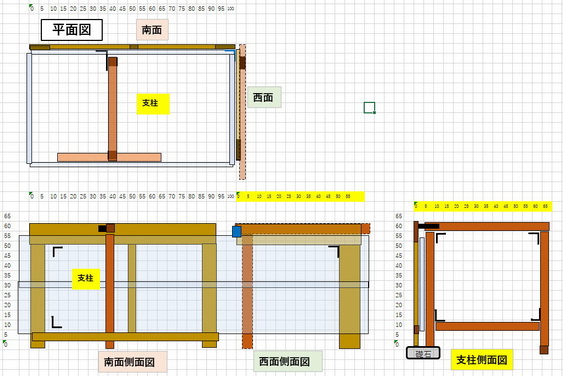Click the bottom-left L bracket in the south elevation

(x=57, y=322)
